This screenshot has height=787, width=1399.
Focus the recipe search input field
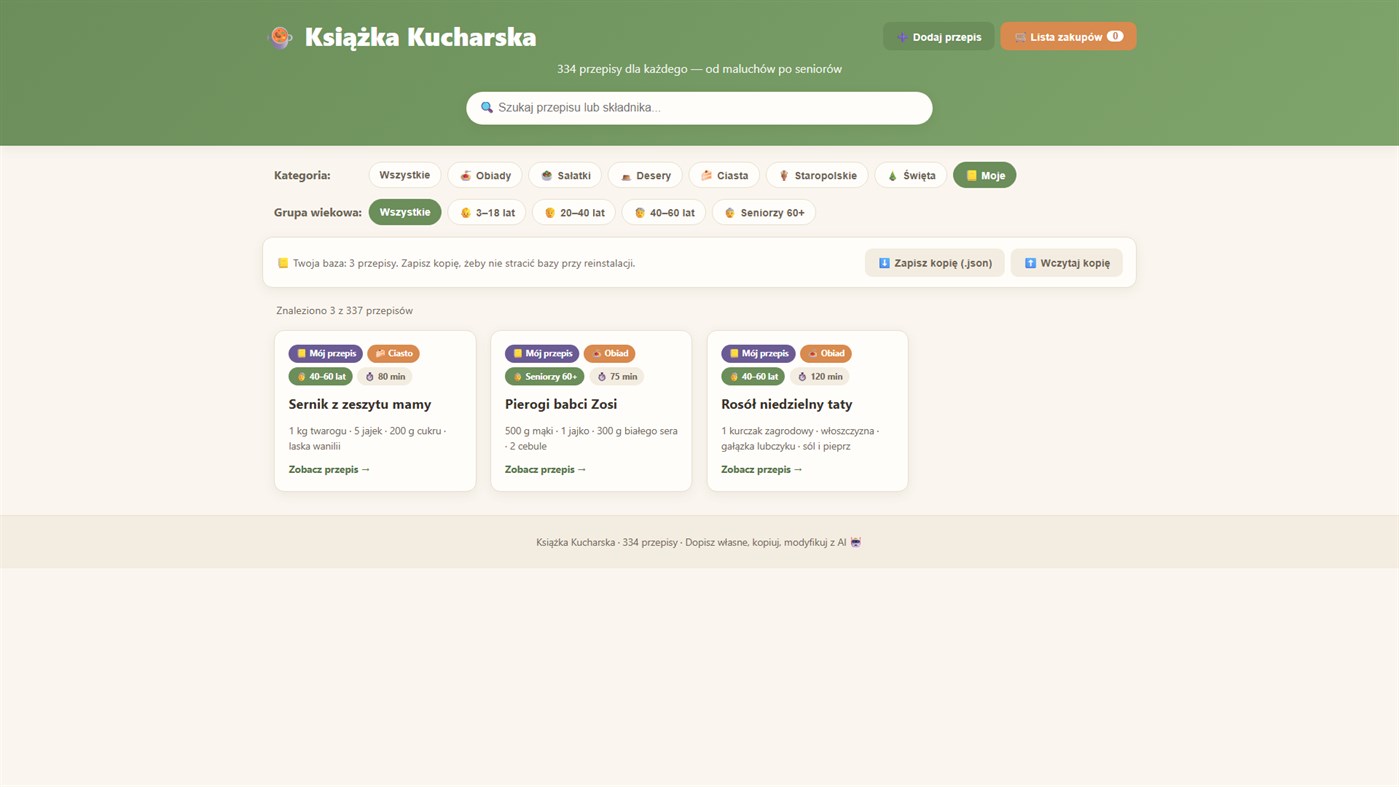[x=699, y=108]
